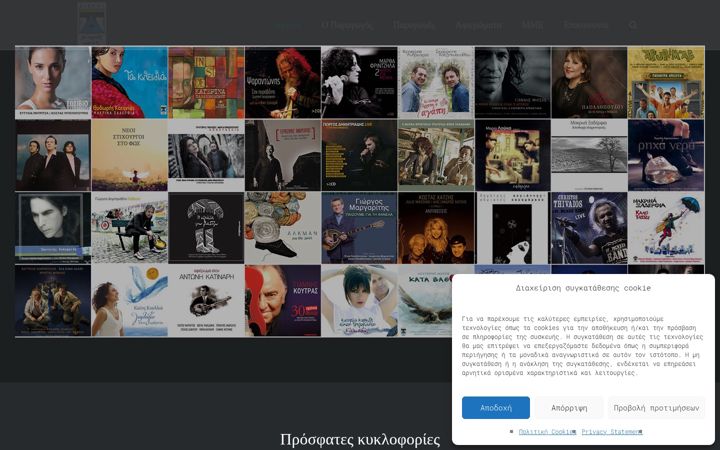The width and height of the screenshot is (720, 450).
Task: Open the Παπαδοπούλου woman portrait album cover
Action: click(589, 83)
